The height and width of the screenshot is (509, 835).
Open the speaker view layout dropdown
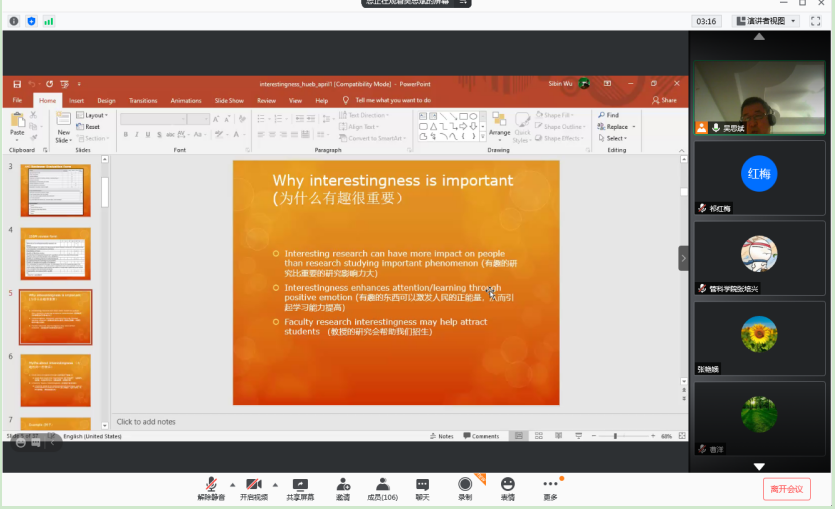tap(767, 21)
